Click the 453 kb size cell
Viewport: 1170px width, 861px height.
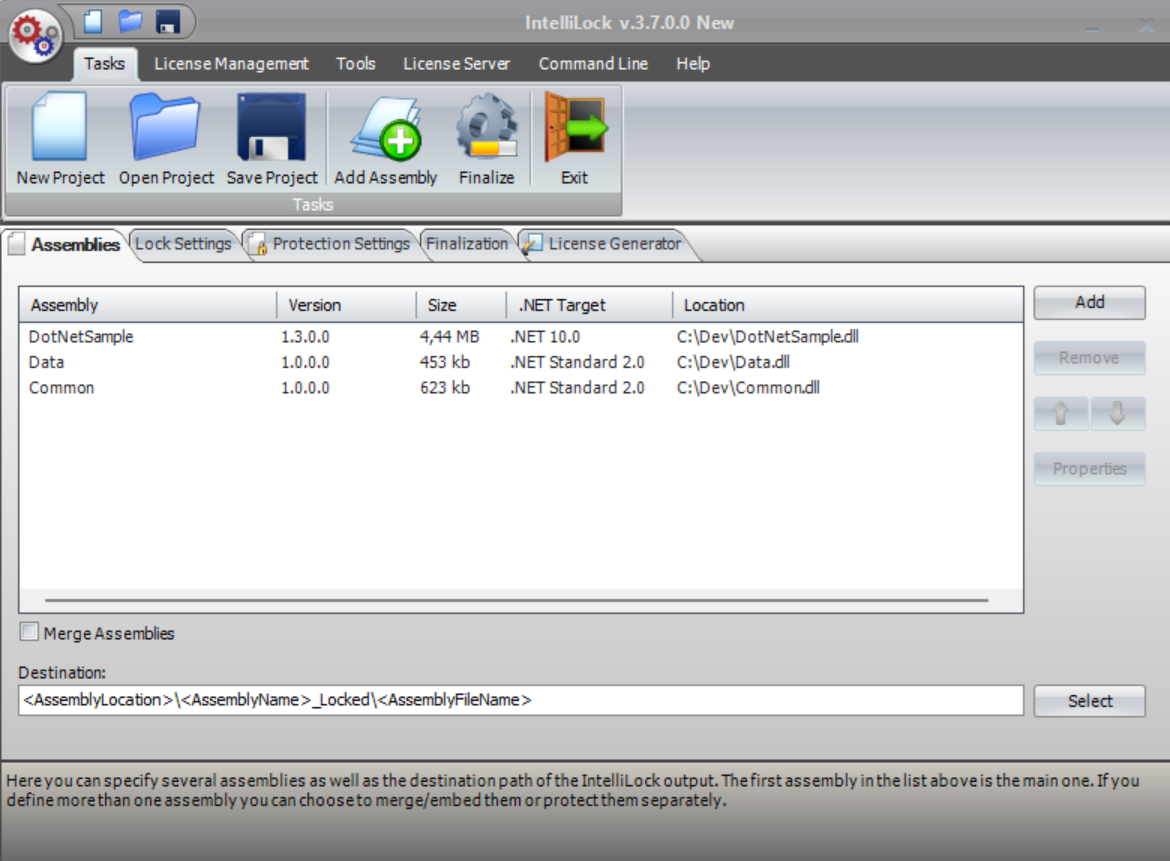click(x=445, y=362)
